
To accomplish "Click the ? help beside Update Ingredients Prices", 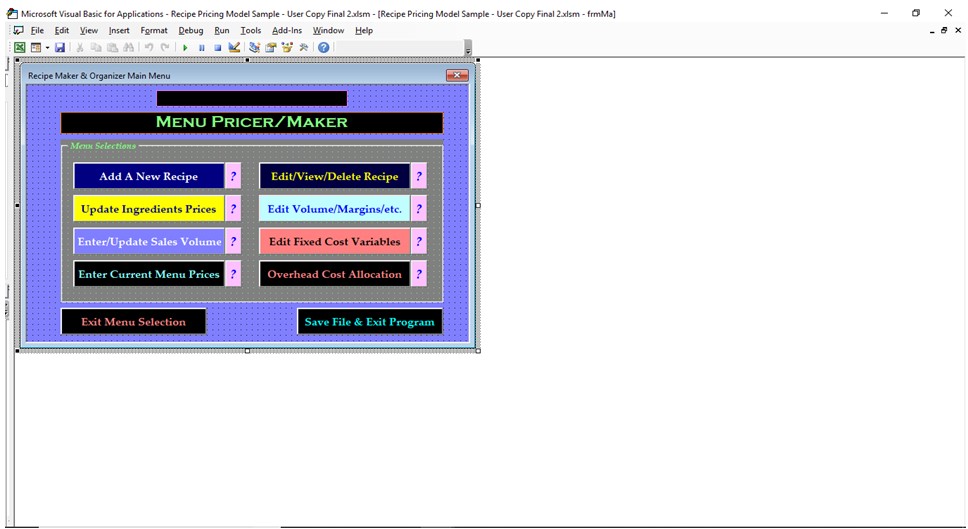I will 233,209.
